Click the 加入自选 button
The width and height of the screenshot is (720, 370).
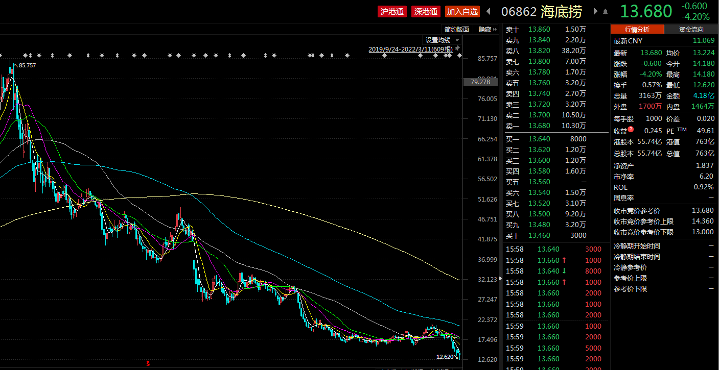[x=462, y=11]
